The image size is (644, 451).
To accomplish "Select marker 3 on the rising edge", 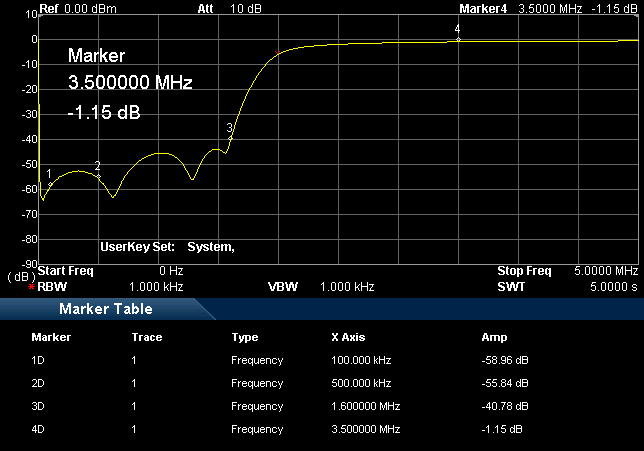I will click(x=230, y=137).
